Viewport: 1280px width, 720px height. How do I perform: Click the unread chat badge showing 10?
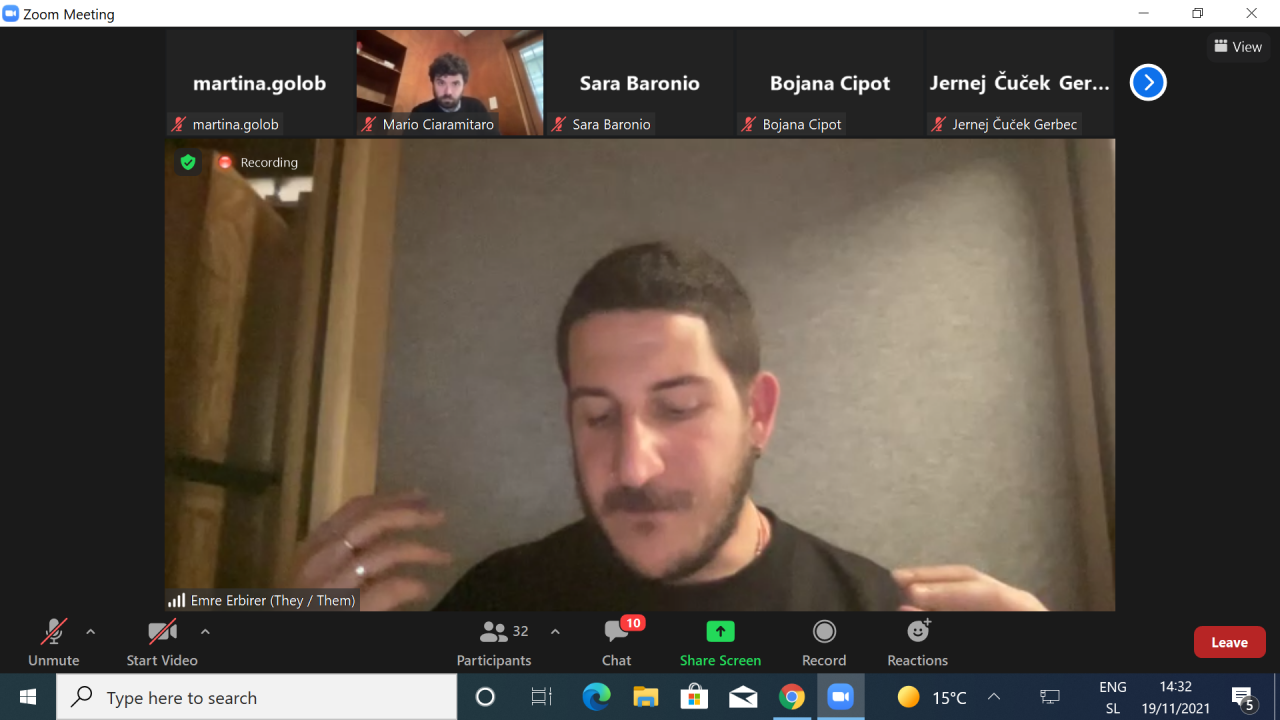tap(633, 623)
